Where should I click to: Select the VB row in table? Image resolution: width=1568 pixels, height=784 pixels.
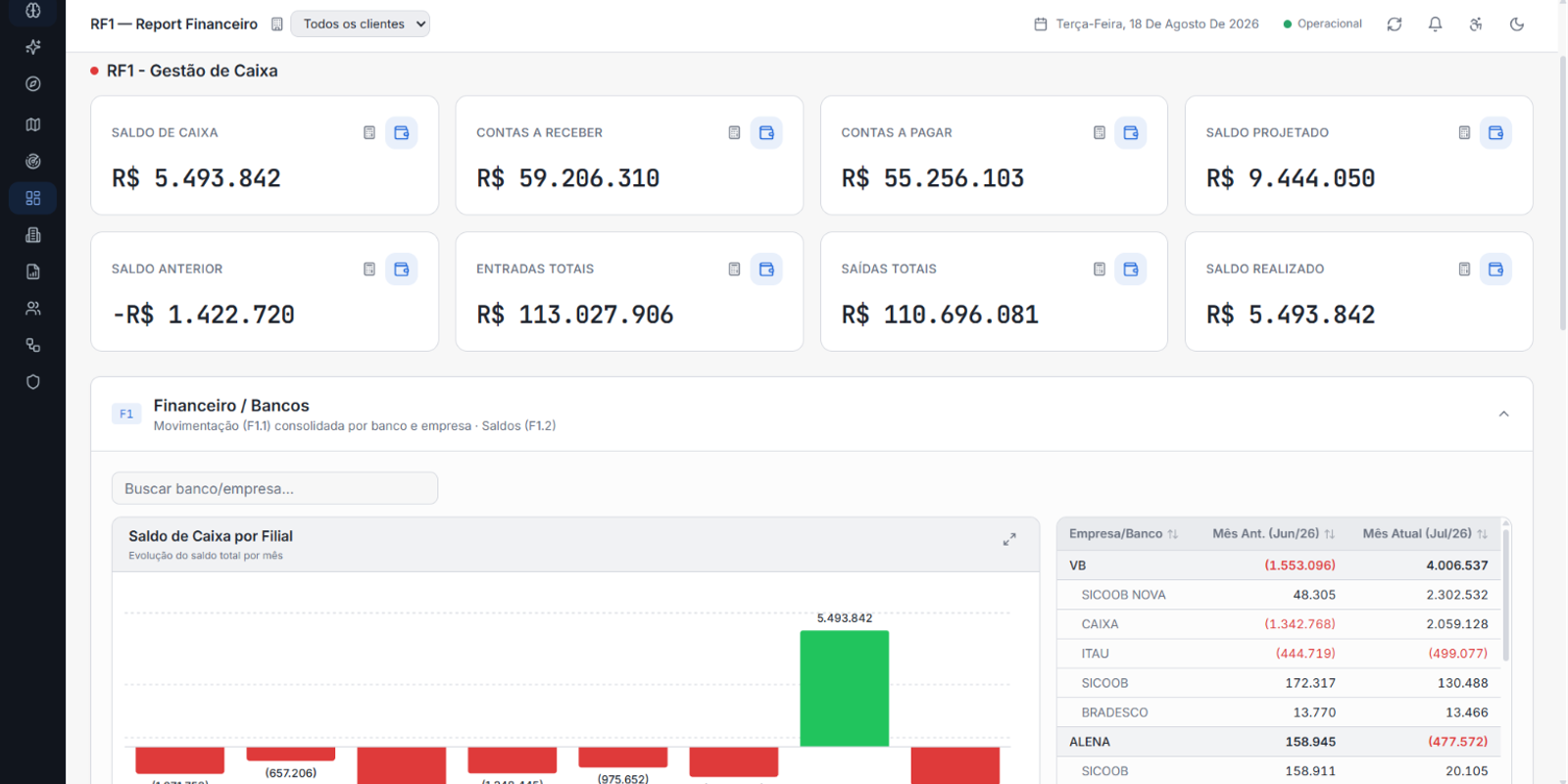tap(1279, 565)
